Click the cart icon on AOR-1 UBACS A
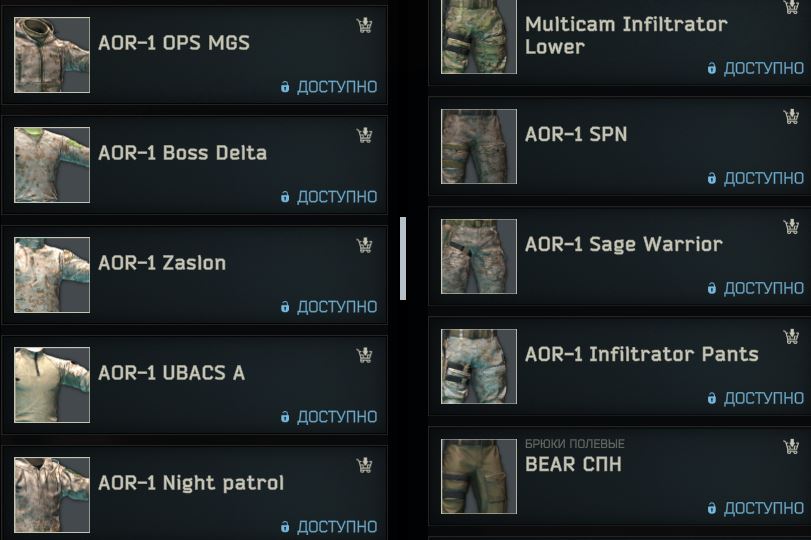Viewport: 811px width, 540px height. pyautogui.click(x=365, y=355)
